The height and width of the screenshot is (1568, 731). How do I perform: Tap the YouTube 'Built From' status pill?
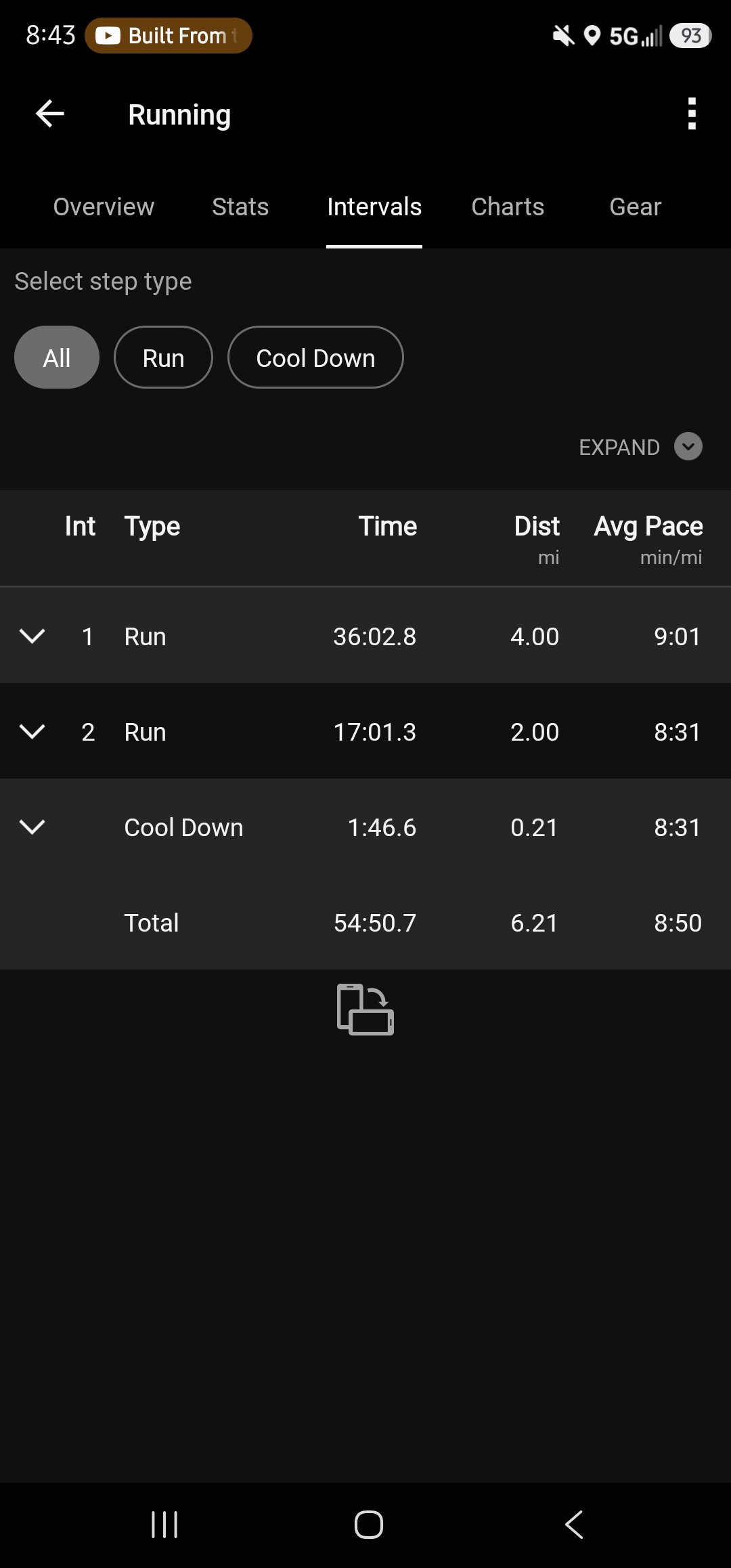[169, 35]
